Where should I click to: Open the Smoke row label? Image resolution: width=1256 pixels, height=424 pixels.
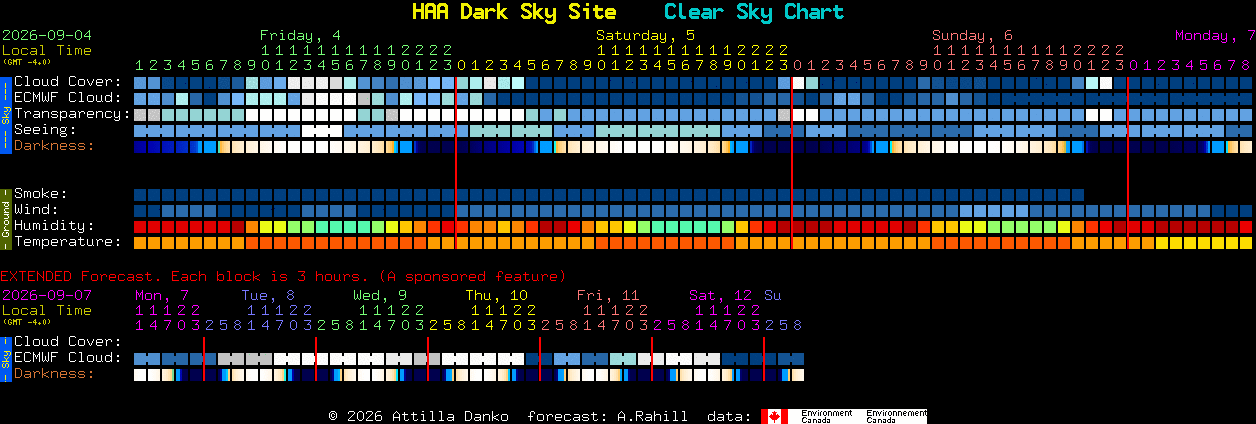tap(40, 193)
